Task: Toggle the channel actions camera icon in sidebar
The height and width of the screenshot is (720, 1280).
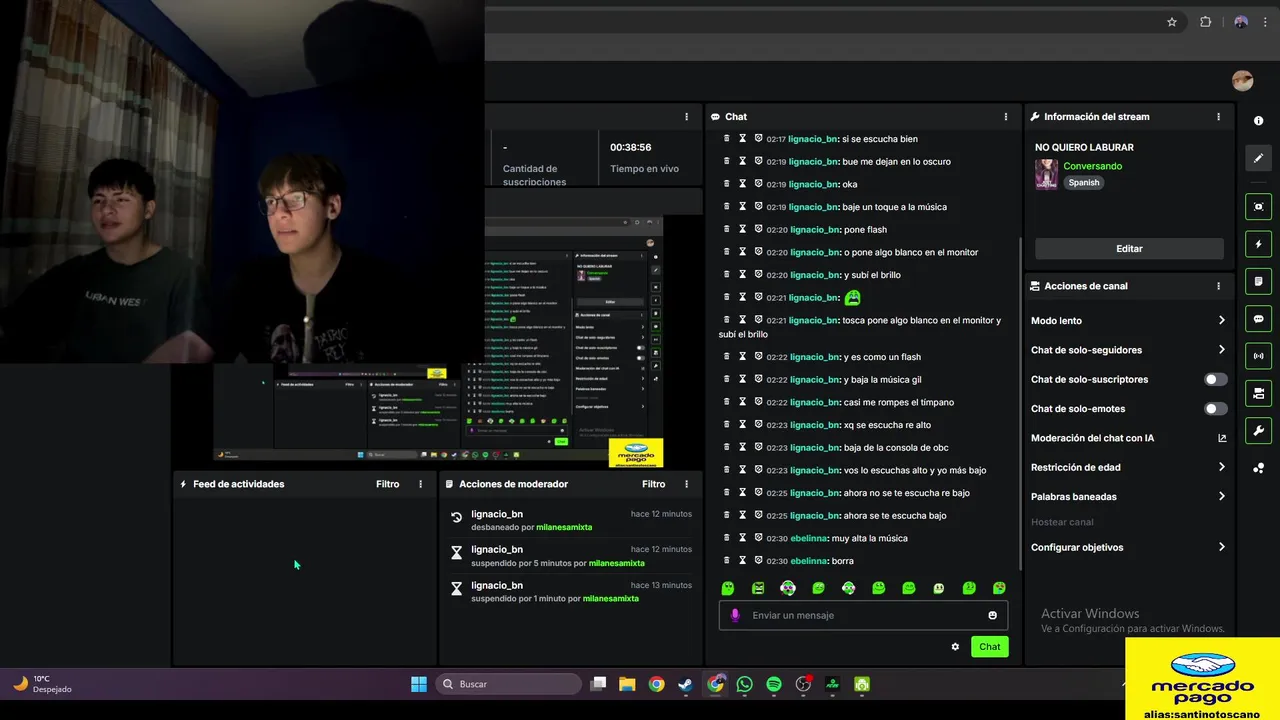Action: coord(1258,393)
